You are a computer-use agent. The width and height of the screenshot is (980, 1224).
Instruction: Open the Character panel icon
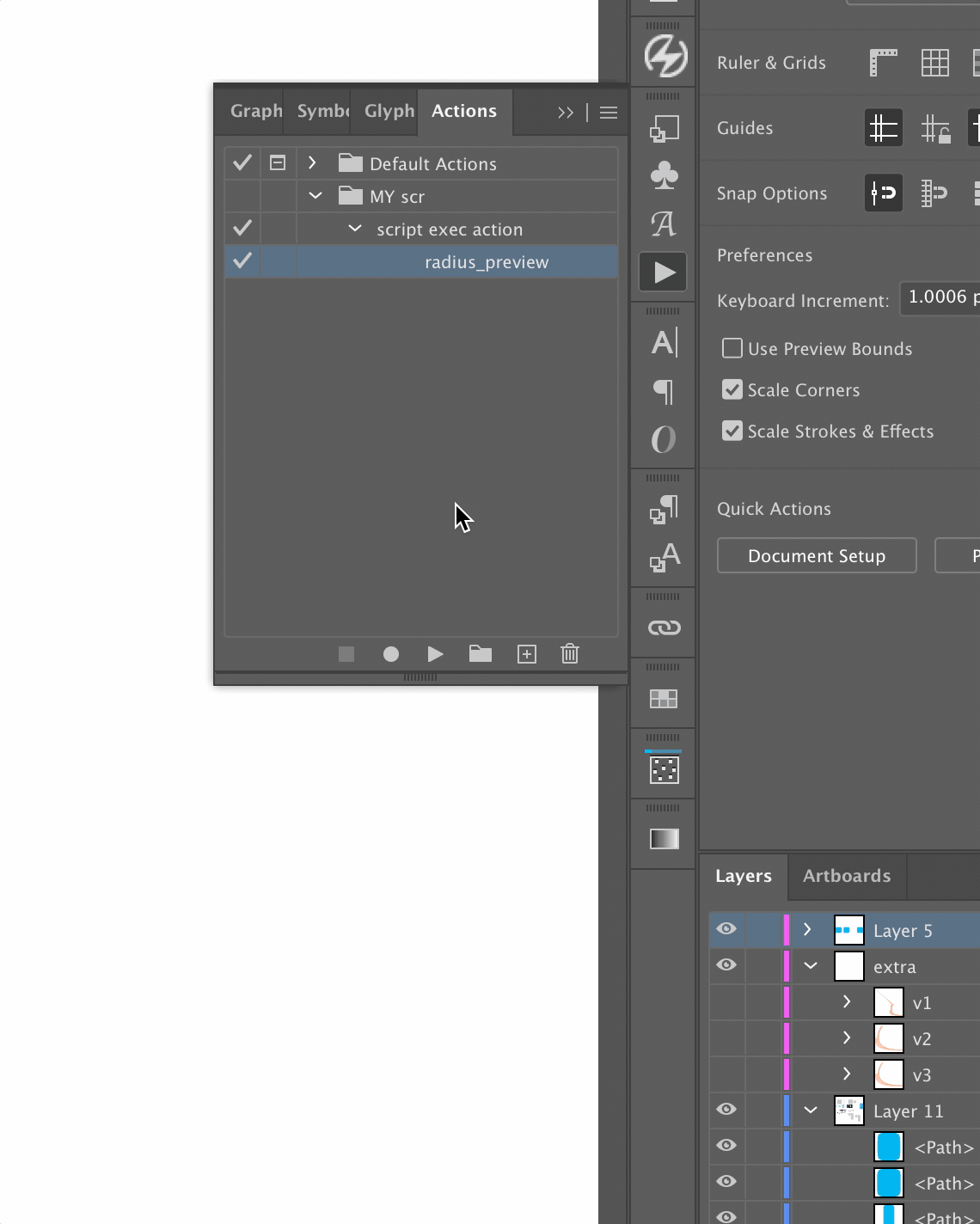[665, 343]
